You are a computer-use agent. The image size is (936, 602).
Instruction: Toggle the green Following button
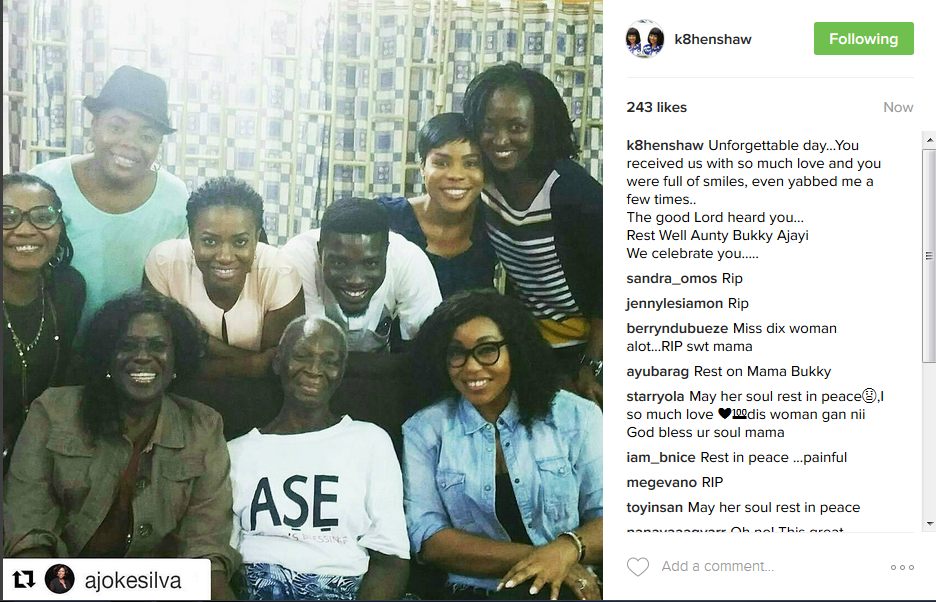click(863, 39)
